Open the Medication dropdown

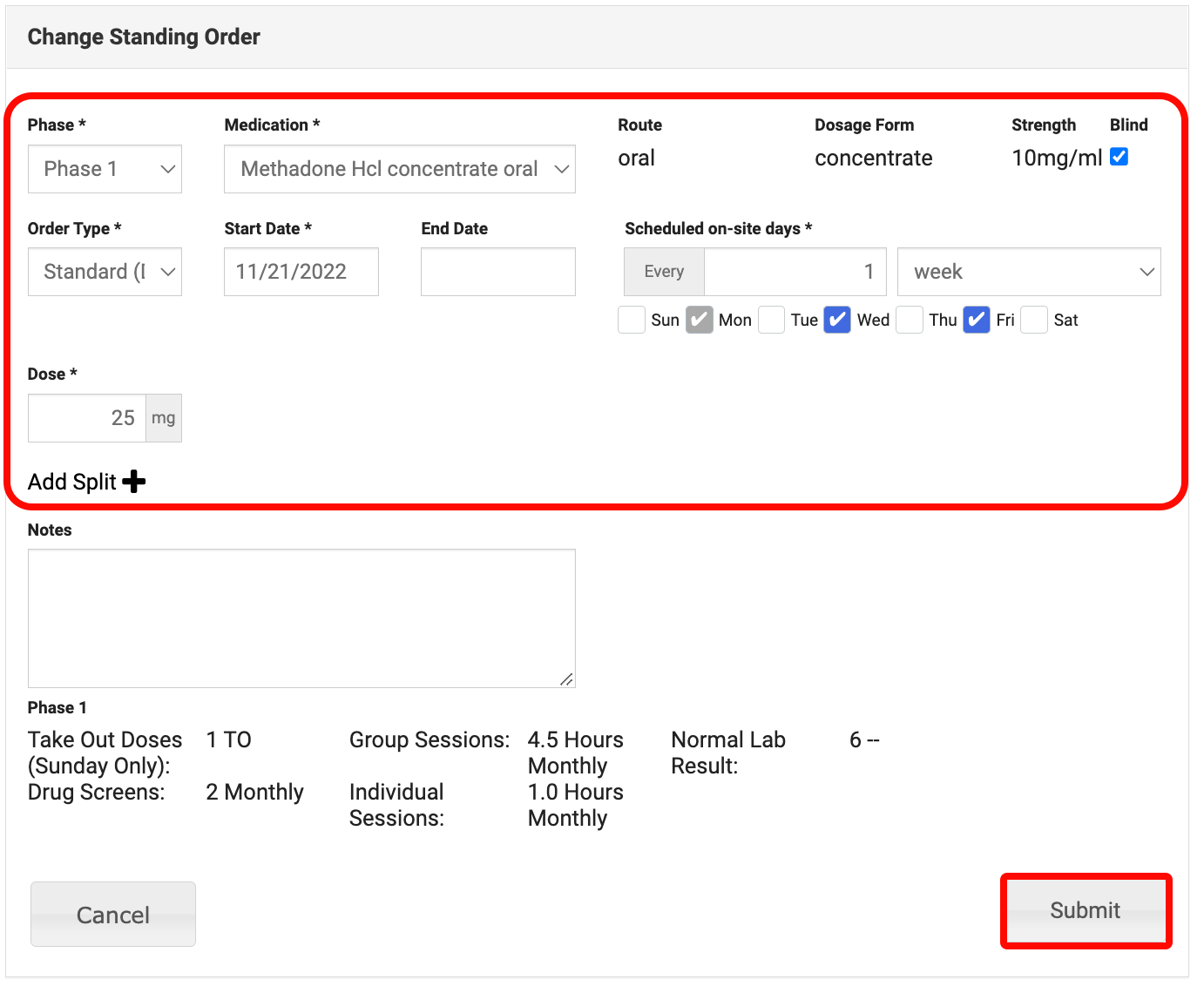pyautogui.click(x=399, y=169)
